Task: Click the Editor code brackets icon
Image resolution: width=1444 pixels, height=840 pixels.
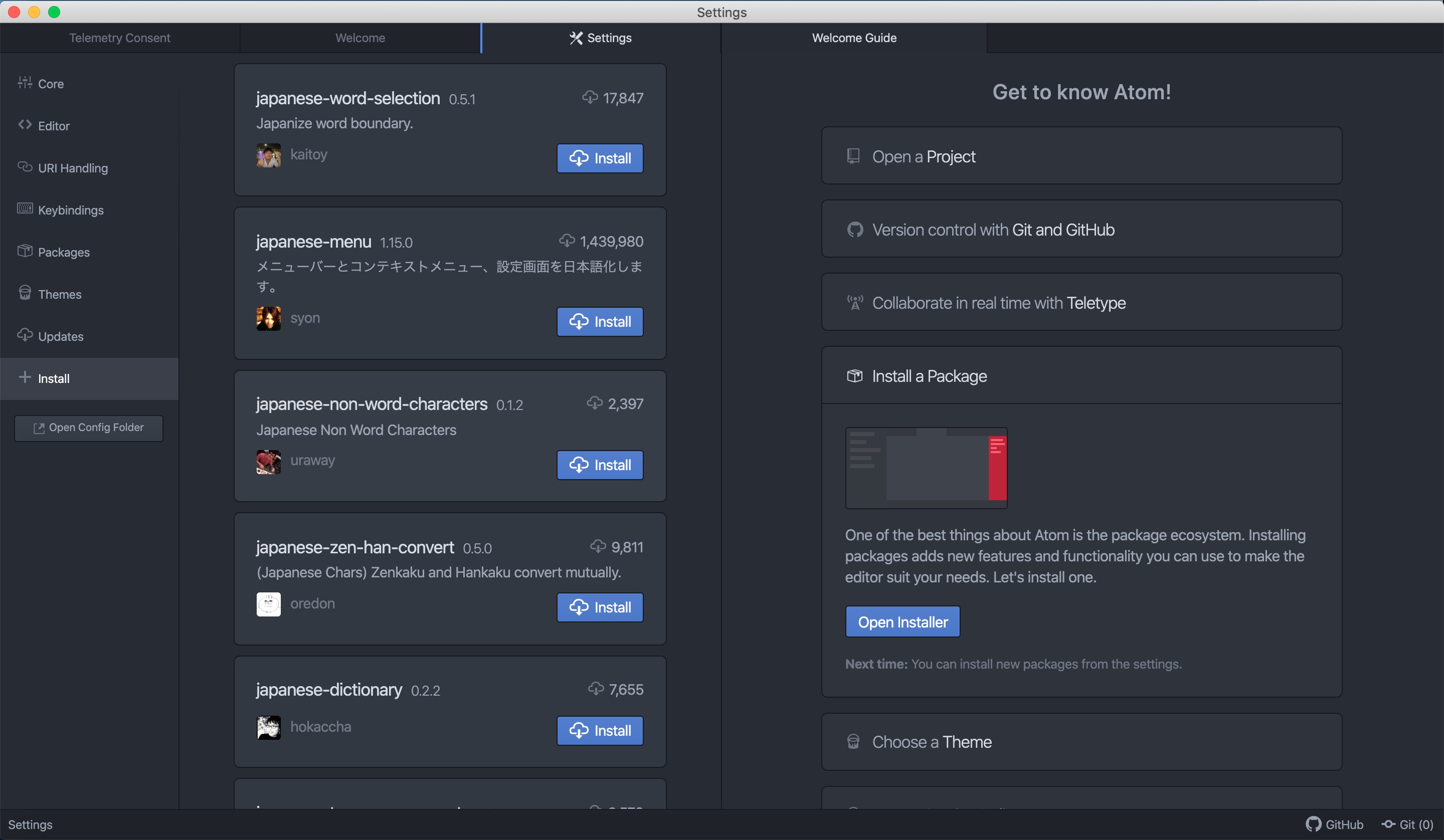Action: [x=25, y=124]
